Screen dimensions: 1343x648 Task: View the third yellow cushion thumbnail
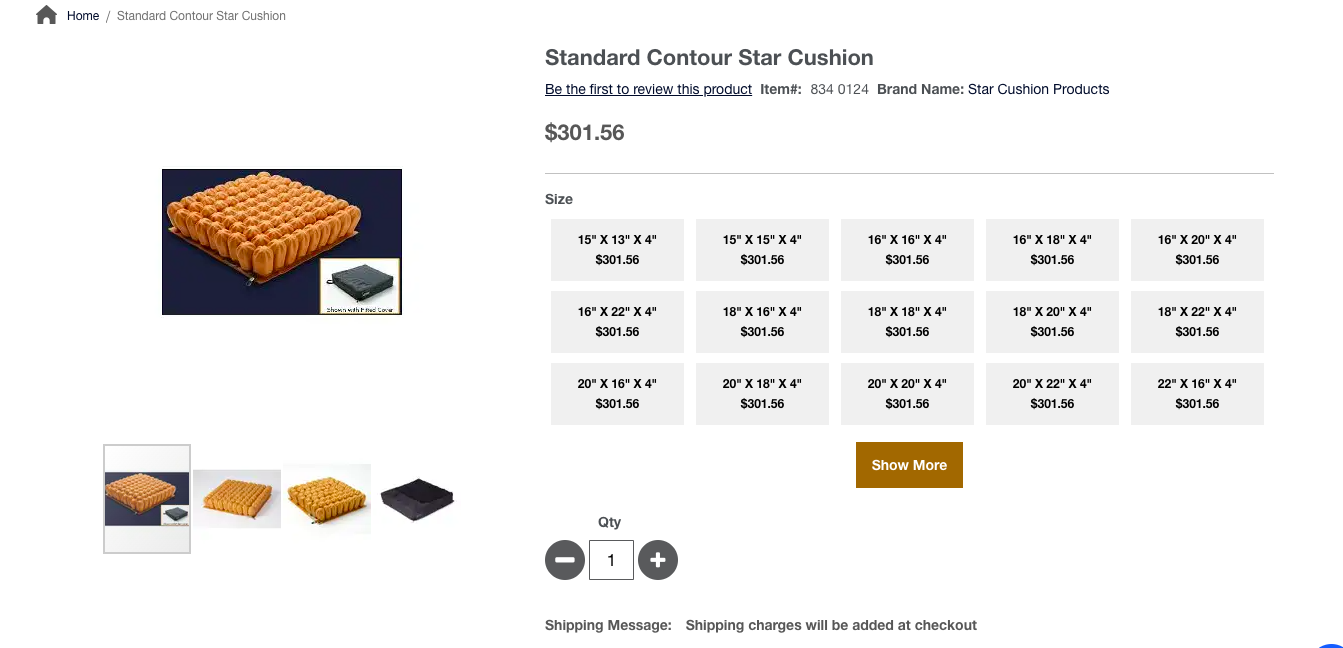click(327, 498)
